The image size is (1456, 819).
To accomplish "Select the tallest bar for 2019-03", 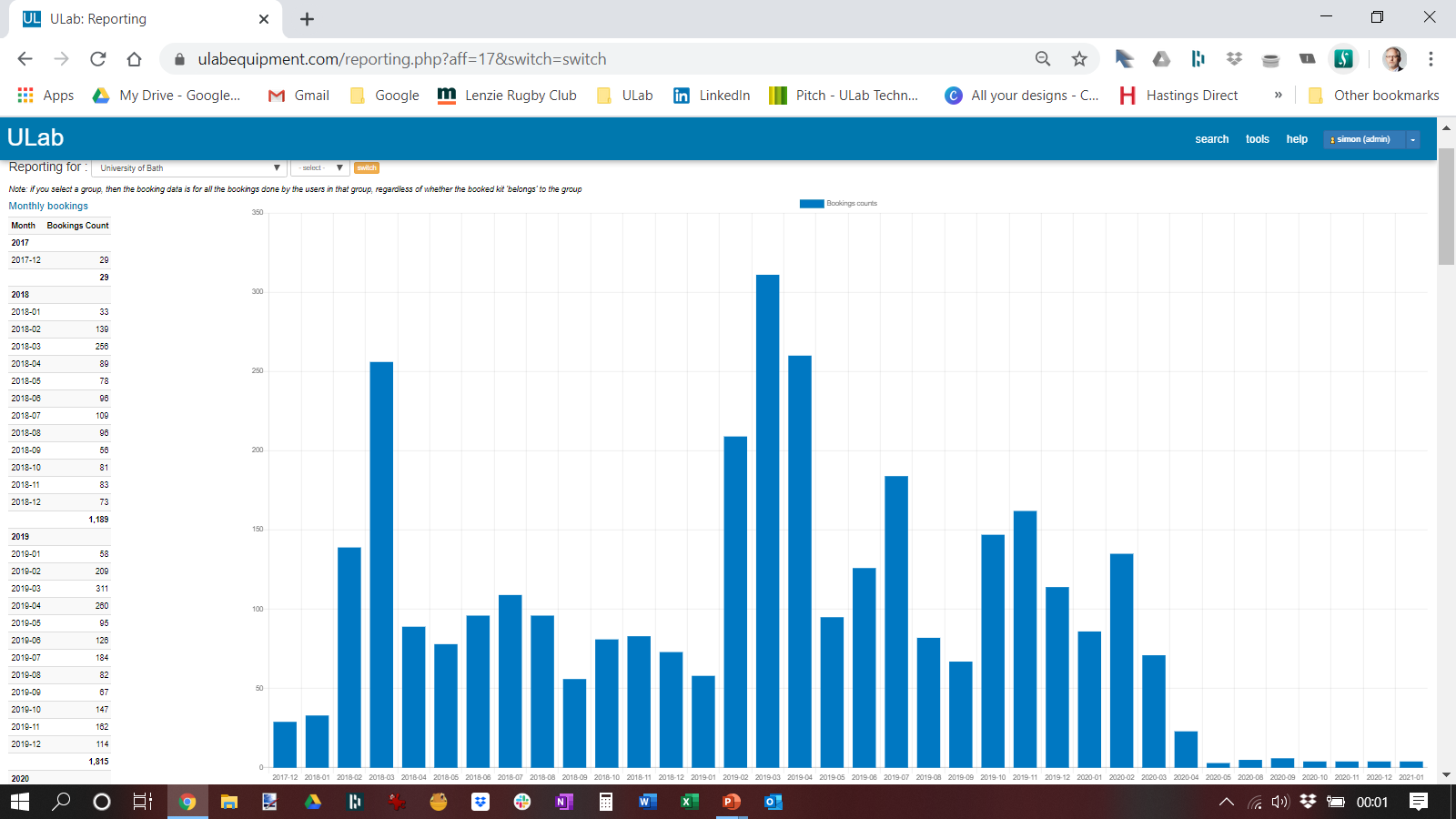I will pyautogui.click(x=767, y=519).
